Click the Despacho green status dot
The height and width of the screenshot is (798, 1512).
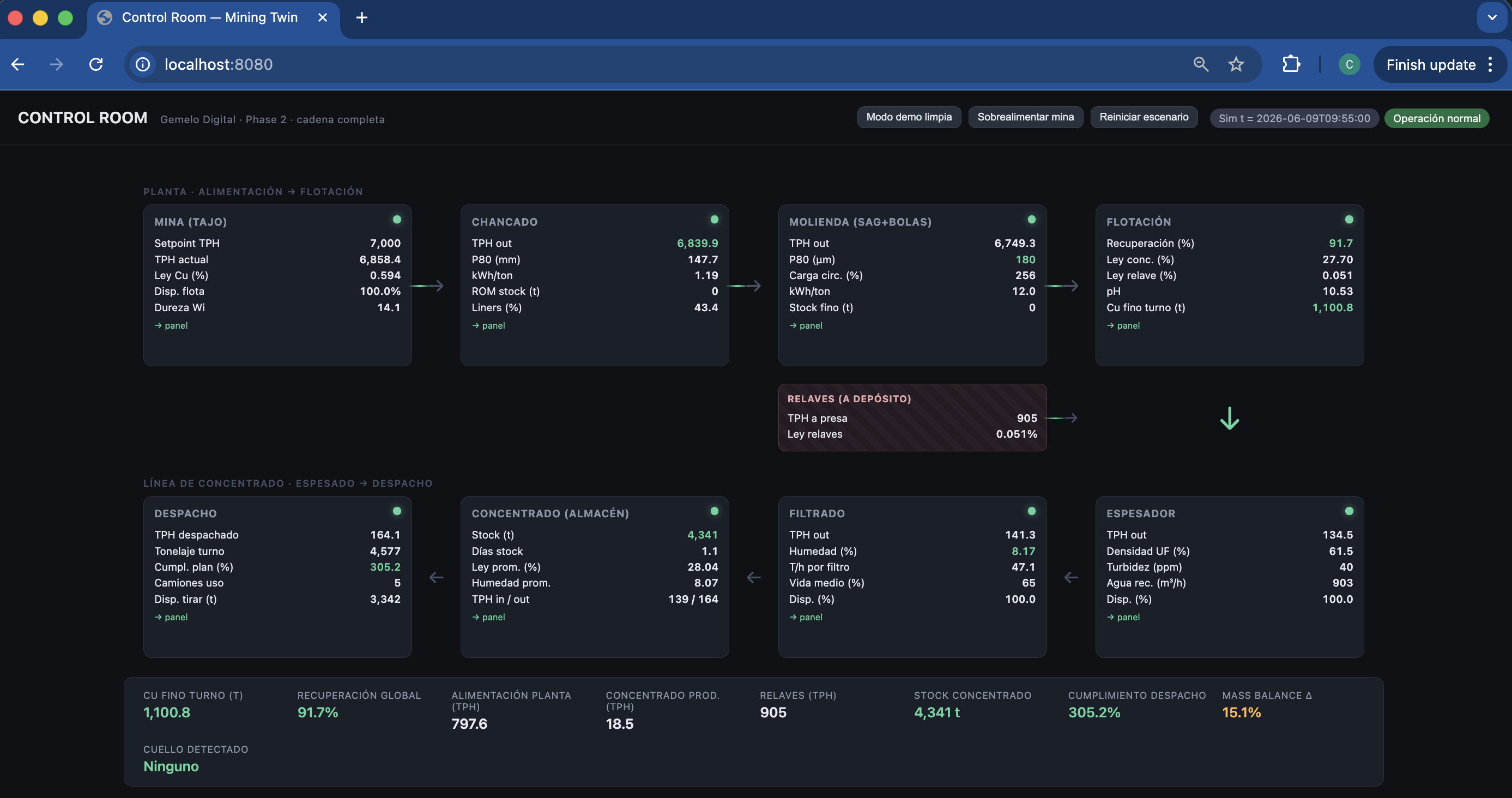397,511
